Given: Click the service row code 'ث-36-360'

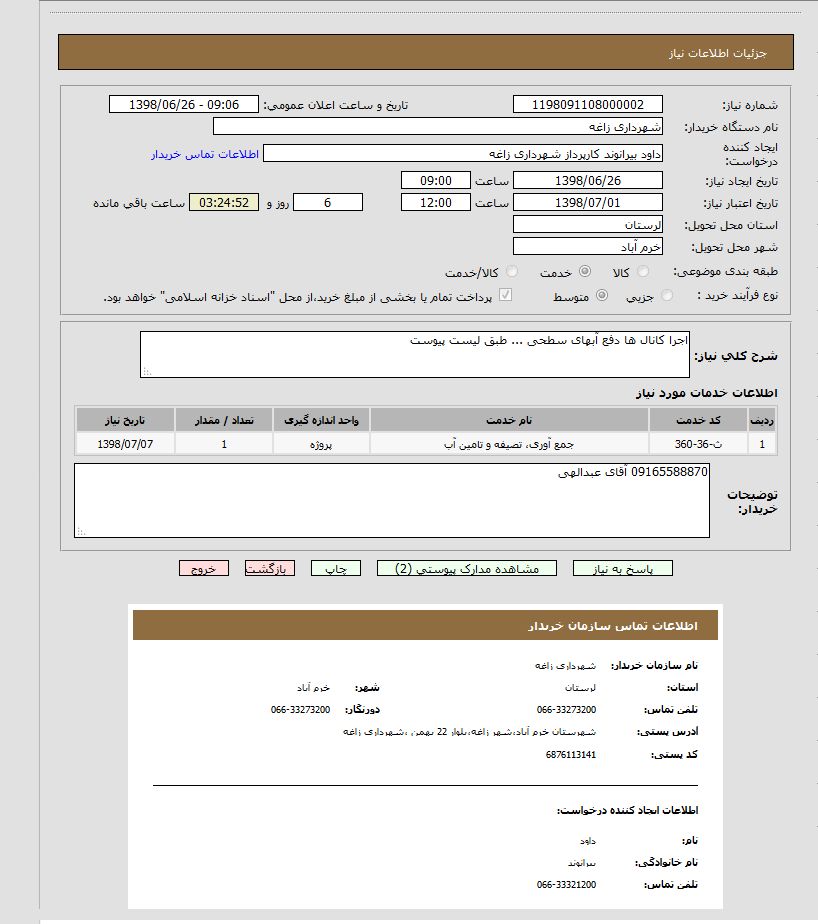Looking at the screenshot, I should click(x=699, y=444).
